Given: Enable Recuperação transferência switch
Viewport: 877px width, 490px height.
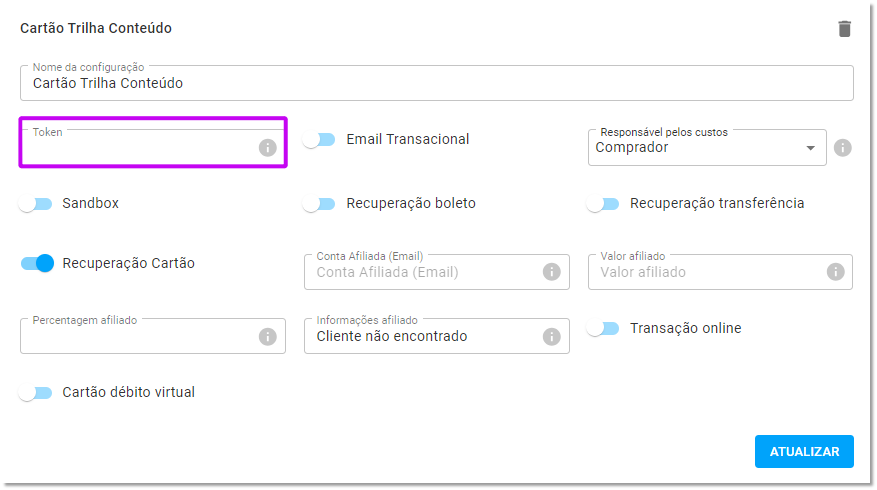Looking at the screenshot, I should click(603, 204).
